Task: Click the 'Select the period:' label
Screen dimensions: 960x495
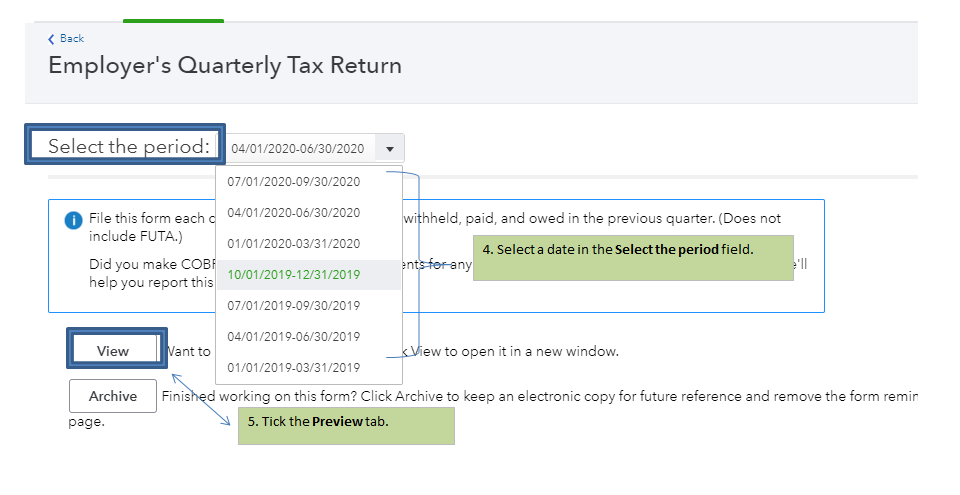Action: [x=128, y=146]
